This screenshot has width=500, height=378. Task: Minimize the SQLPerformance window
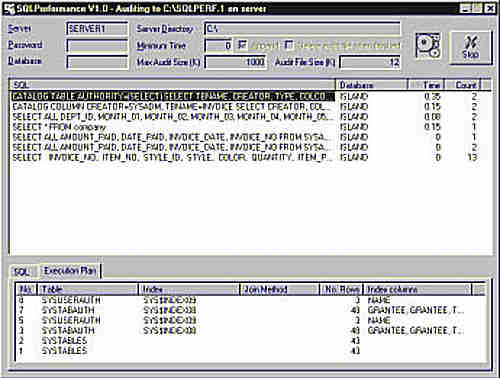point(465,9)
